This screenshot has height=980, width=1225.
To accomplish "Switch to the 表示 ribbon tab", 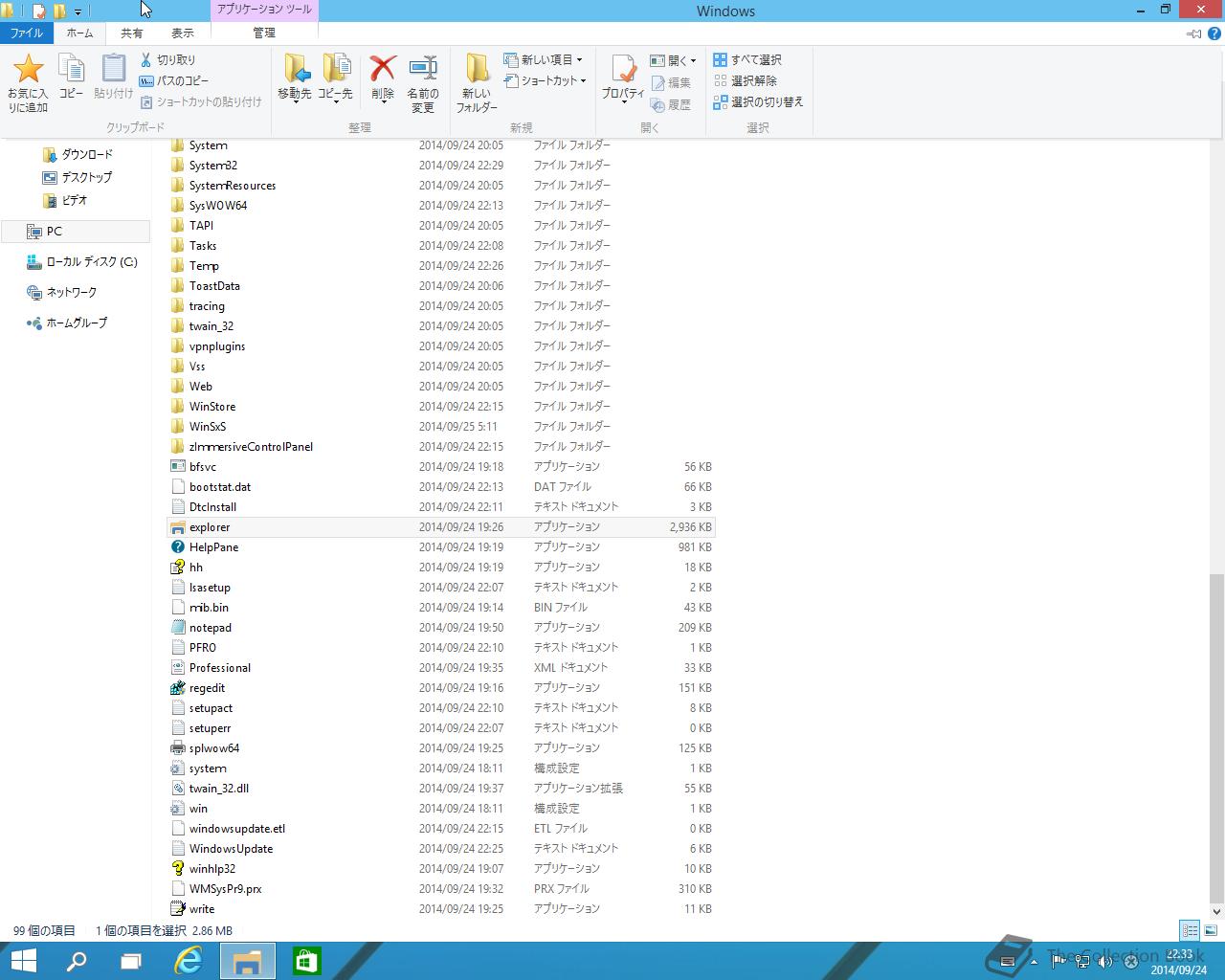I will click(182, 33).
